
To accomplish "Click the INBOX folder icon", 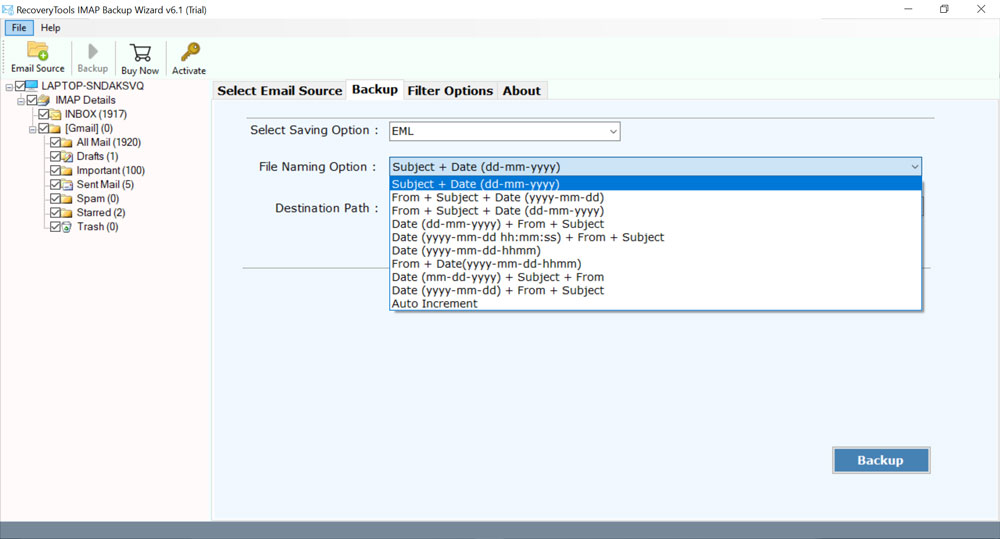I will 55,114.
